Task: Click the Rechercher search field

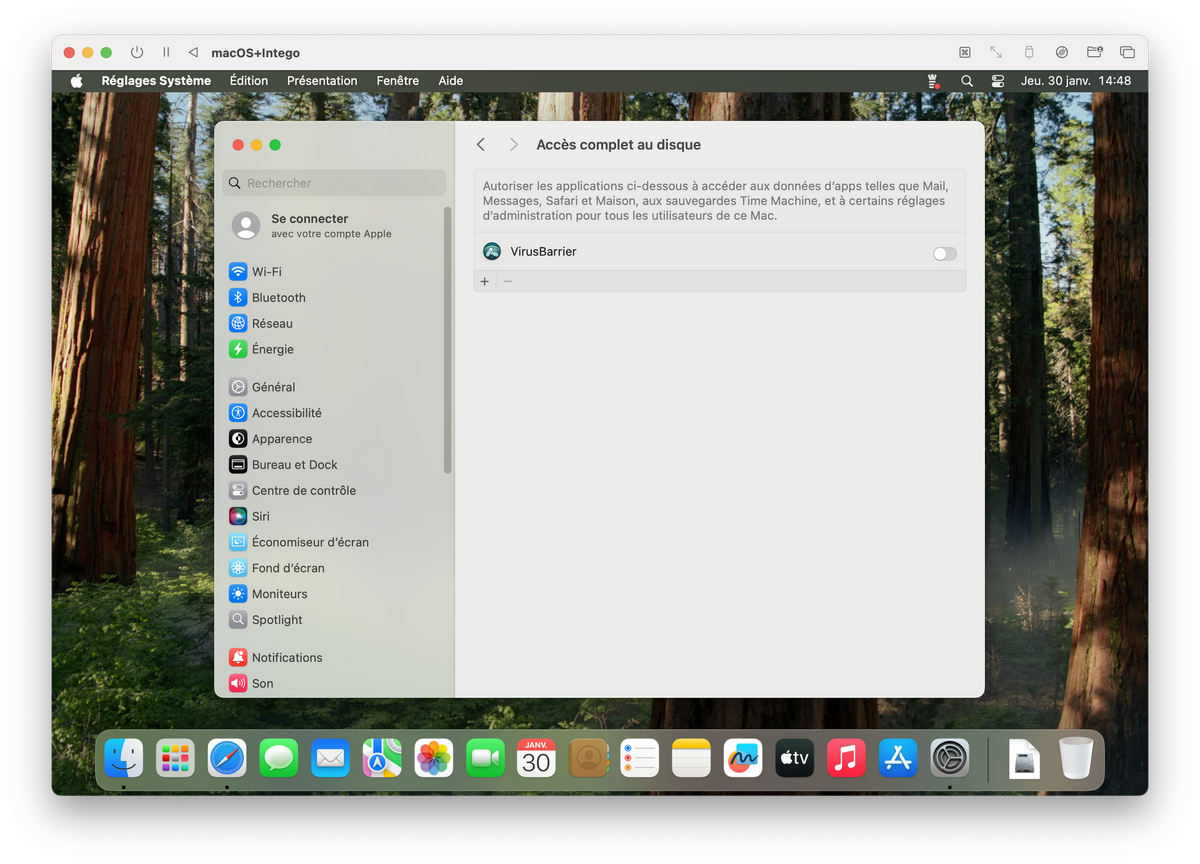Action: 334,183
